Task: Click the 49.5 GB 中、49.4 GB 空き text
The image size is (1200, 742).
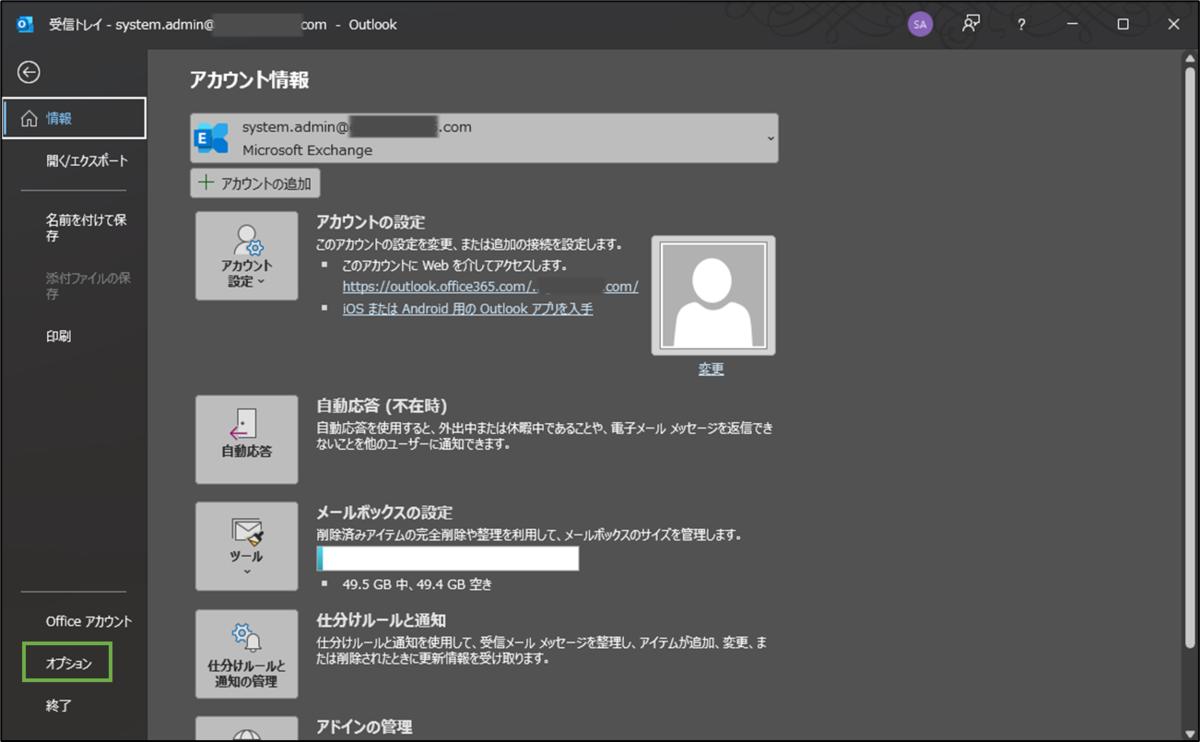Action: pyautogui.click(x=417, y=584)
